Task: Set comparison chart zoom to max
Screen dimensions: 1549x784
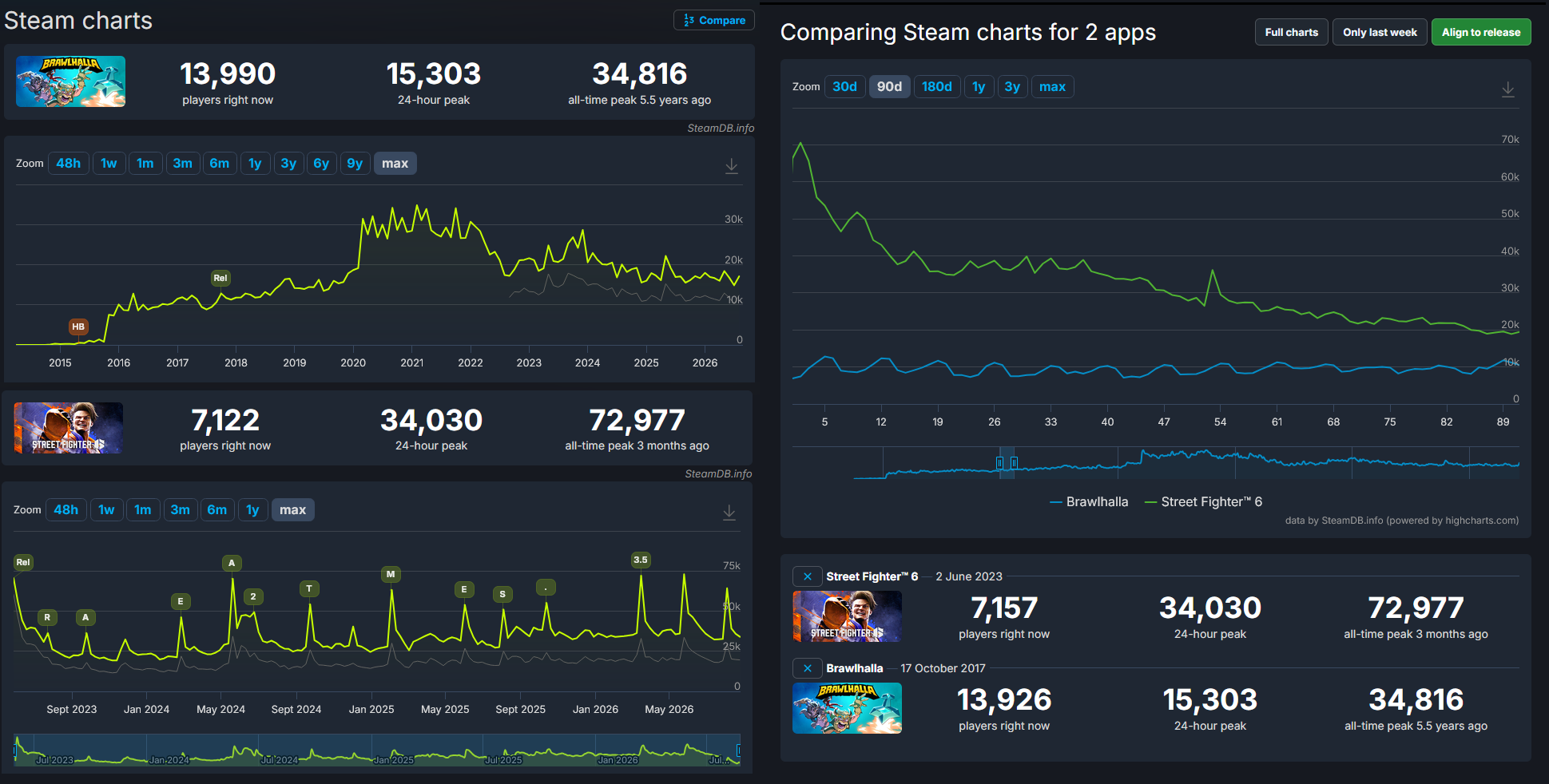Action: [x=1052, y=87]
